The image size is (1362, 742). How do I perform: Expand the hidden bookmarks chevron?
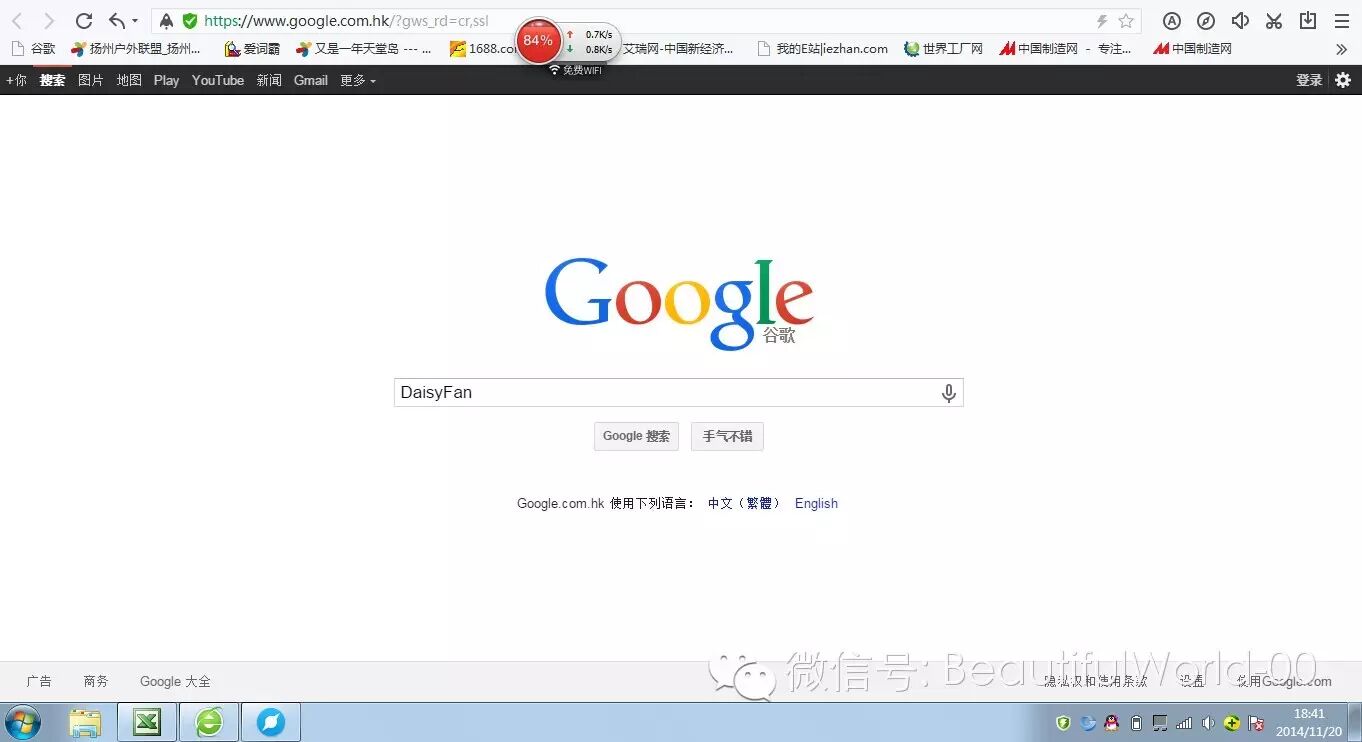[1342, 49]
